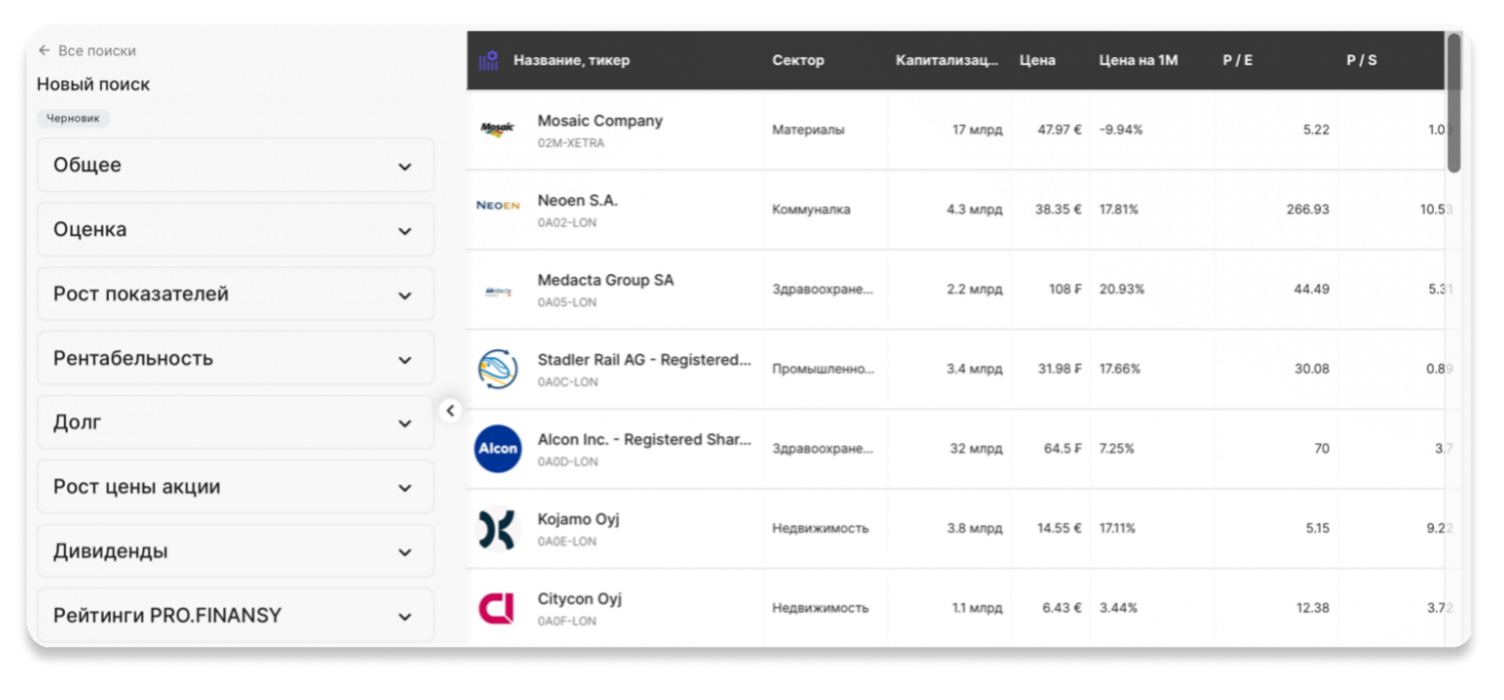
Task: Sort by P / E column header
Action: coord(1238,61)
